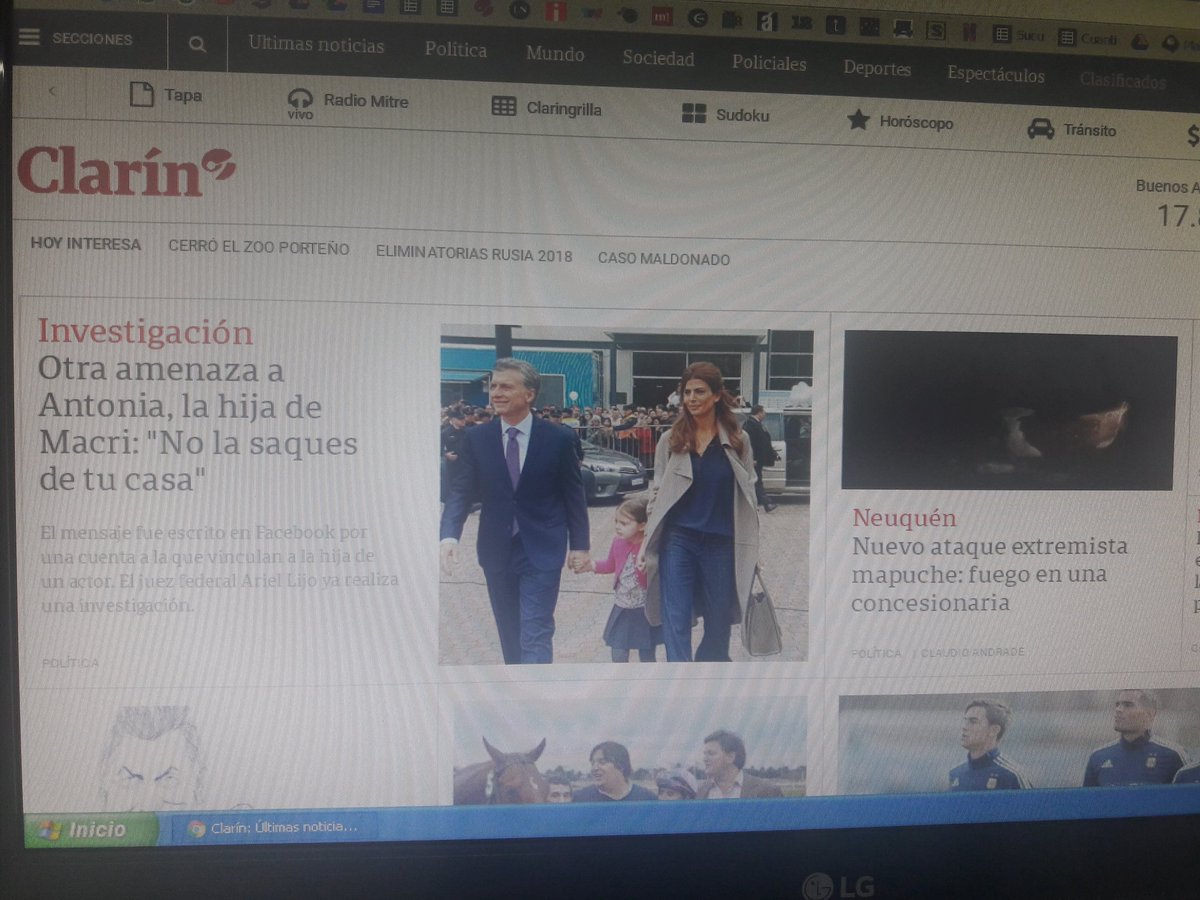
Task: Click the Tránsito car icon
Action: 1040,129
